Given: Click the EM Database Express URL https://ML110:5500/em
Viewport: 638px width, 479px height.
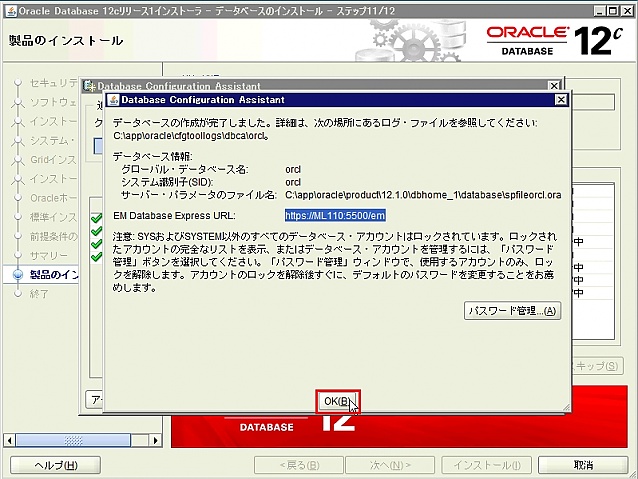Looking at the screenshot, I should pos(335,216).
